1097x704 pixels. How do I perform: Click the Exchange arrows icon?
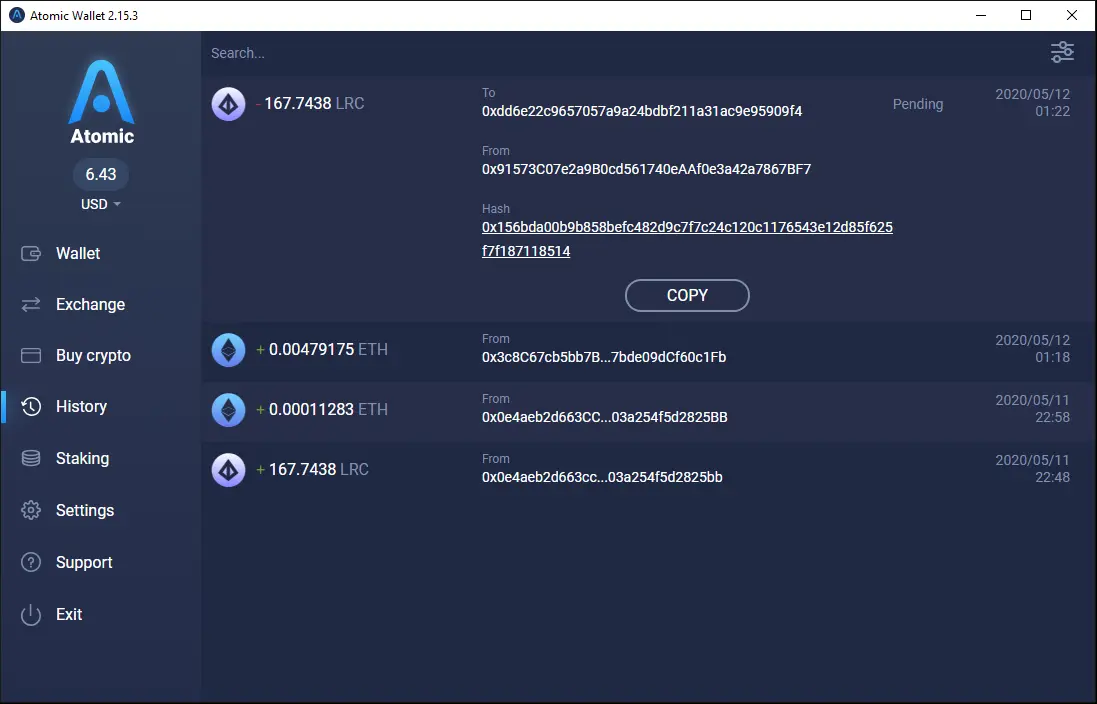click(x=31, y=304)
